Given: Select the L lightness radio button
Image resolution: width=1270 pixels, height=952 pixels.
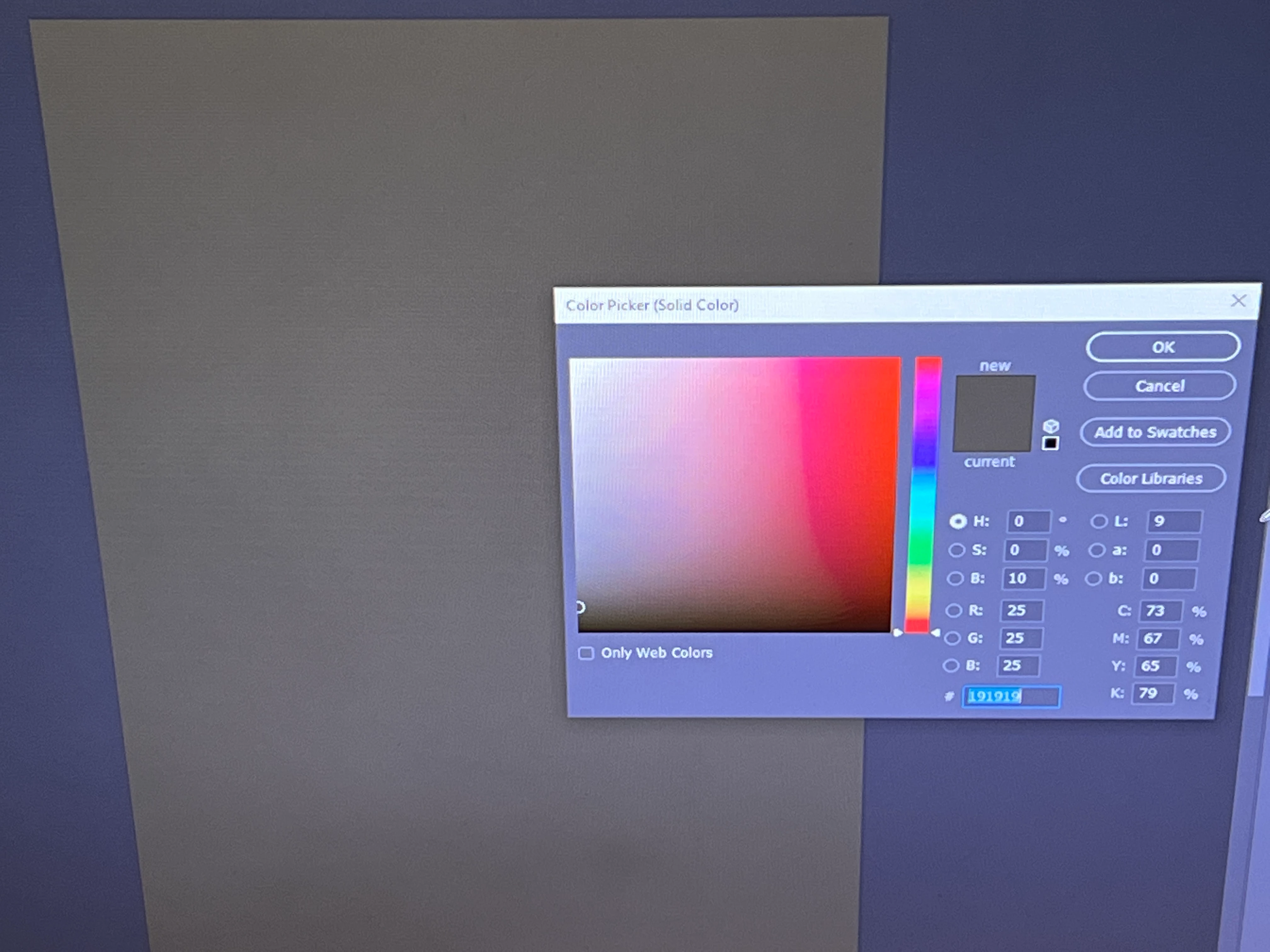Looking at the screenshot, I should point(1099,521).
